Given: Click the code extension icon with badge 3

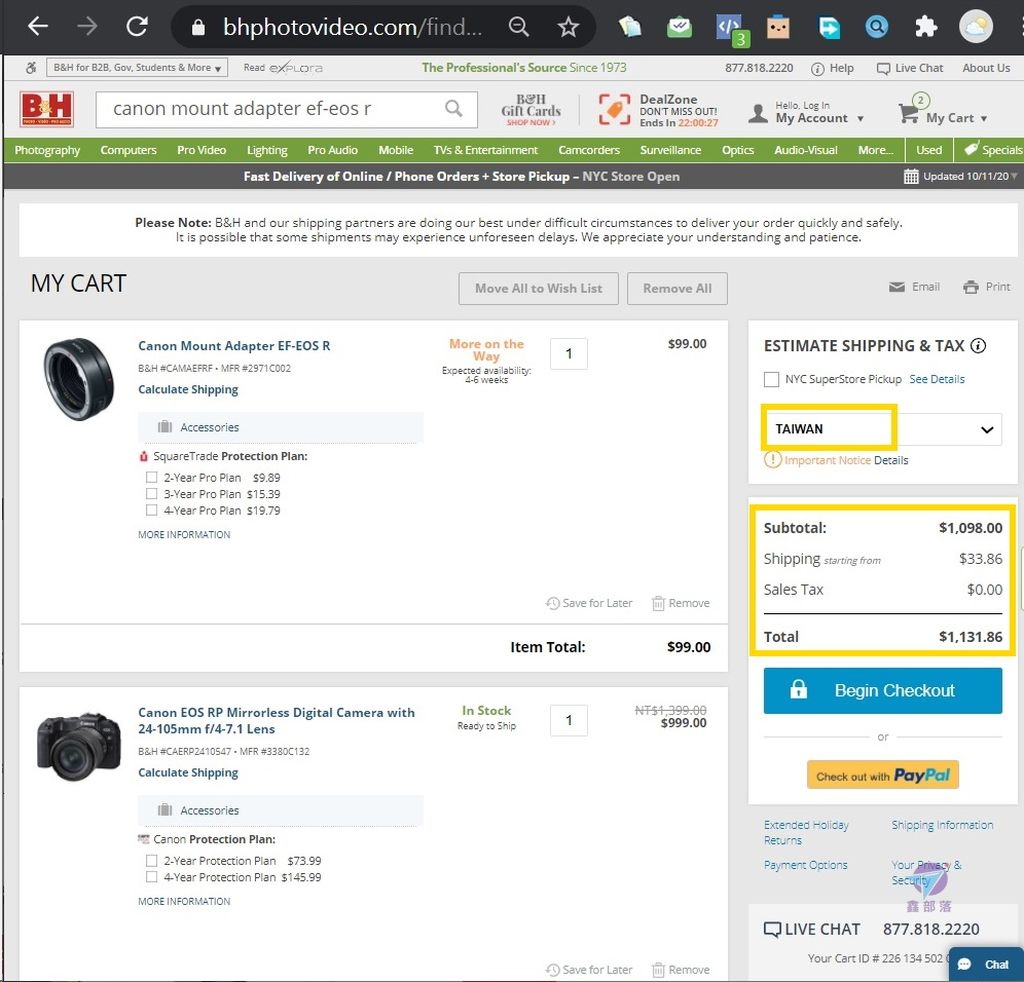Looking at the screenshot, I should (x=730, y=29).
